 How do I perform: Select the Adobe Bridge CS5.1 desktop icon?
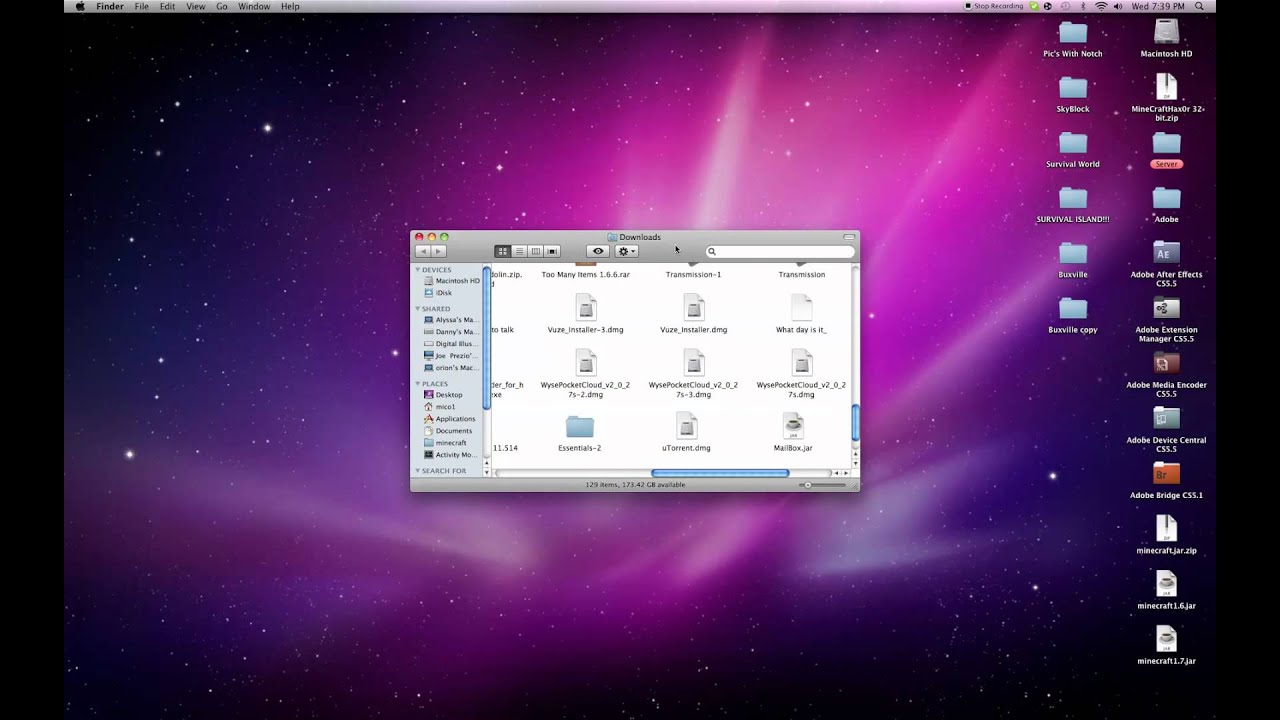(1166, 474)
